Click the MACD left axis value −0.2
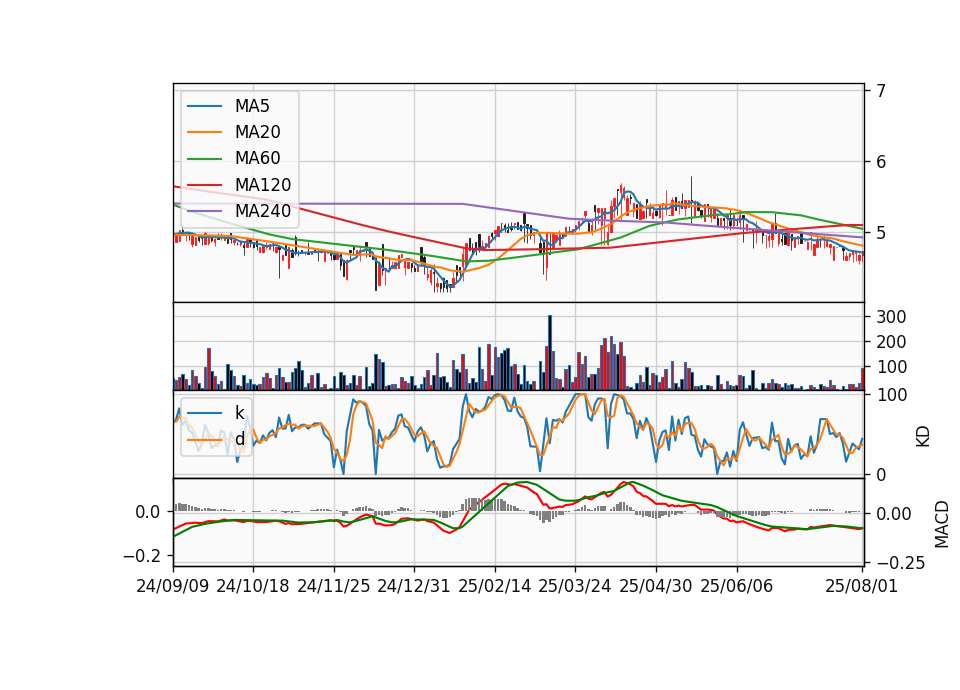The width and height of the screenshot is (960, 690). click(x=142, y=556)
